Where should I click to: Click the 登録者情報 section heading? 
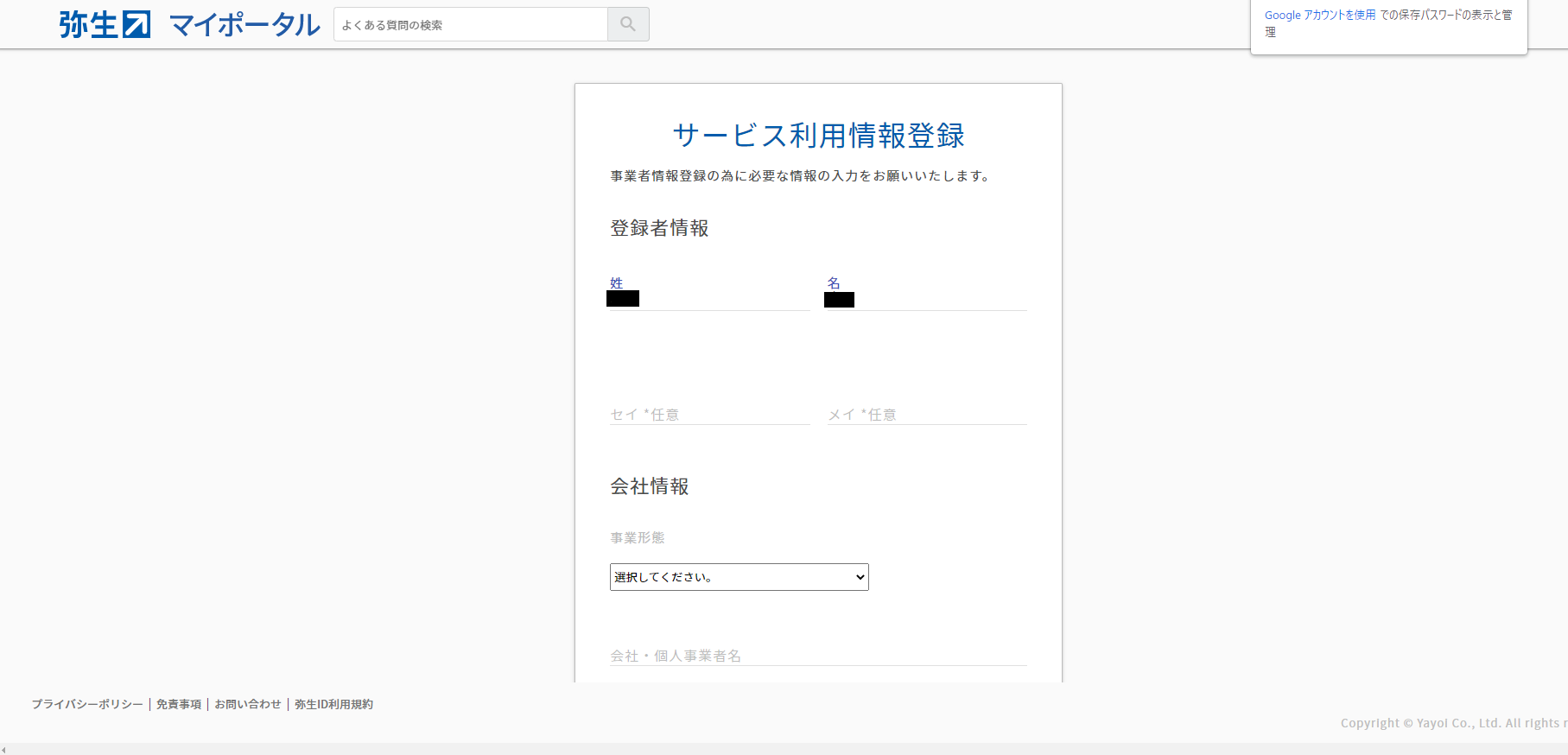coord(659,228)
